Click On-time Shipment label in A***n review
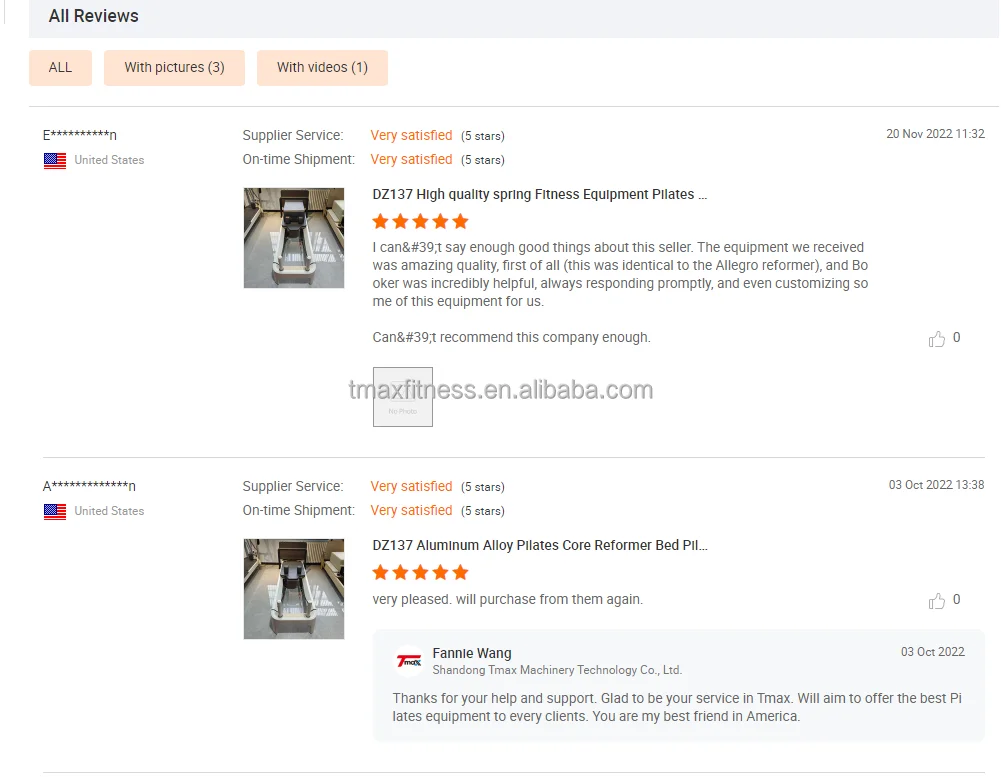The height and width of the screenshot is (777, 1001). 299,510
